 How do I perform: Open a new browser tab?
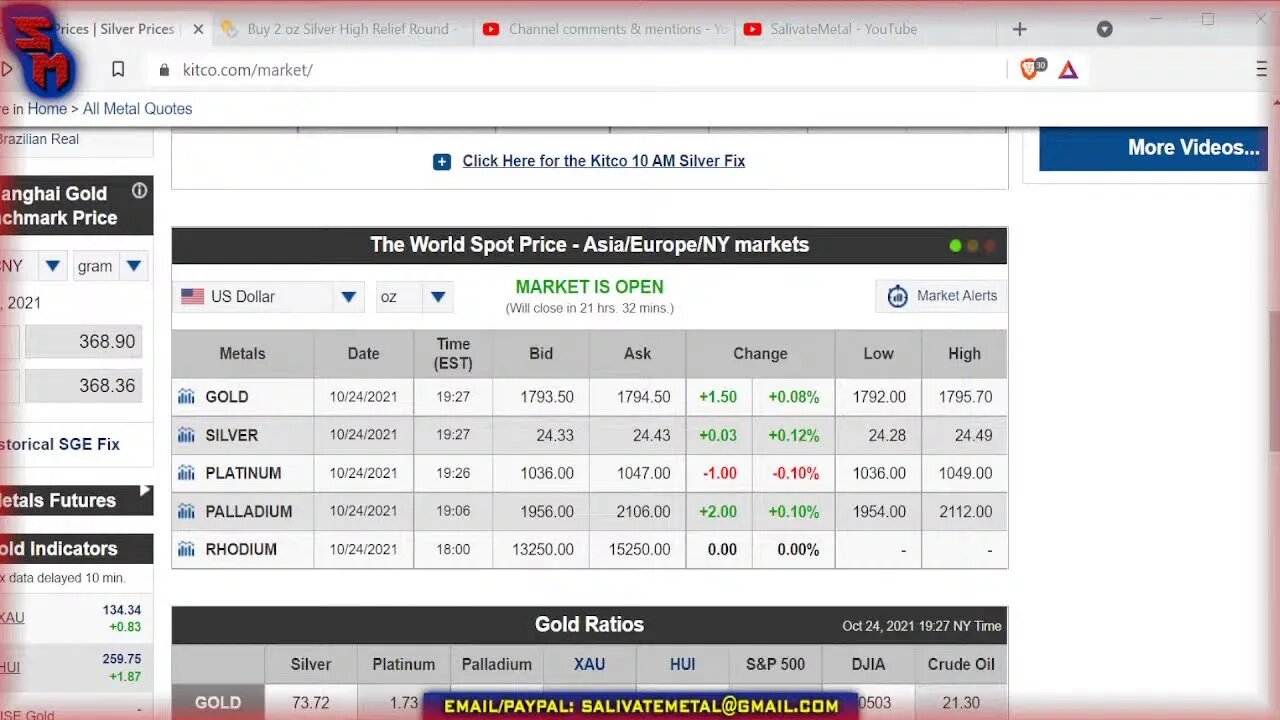[1019, 29]
